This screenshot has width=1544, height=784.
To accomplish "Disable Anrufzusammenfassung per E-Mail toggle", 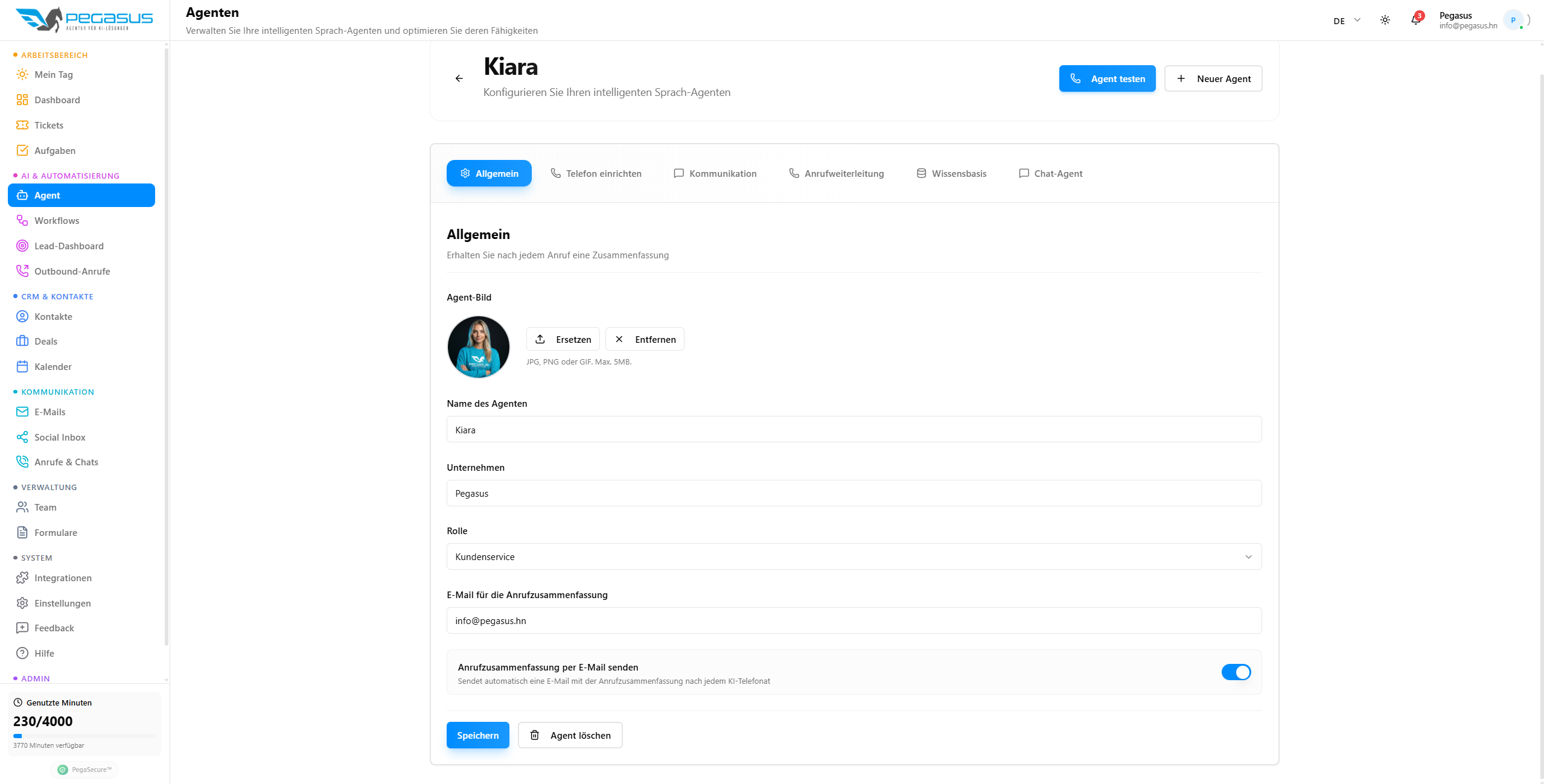I will (x=1236, y=672).
